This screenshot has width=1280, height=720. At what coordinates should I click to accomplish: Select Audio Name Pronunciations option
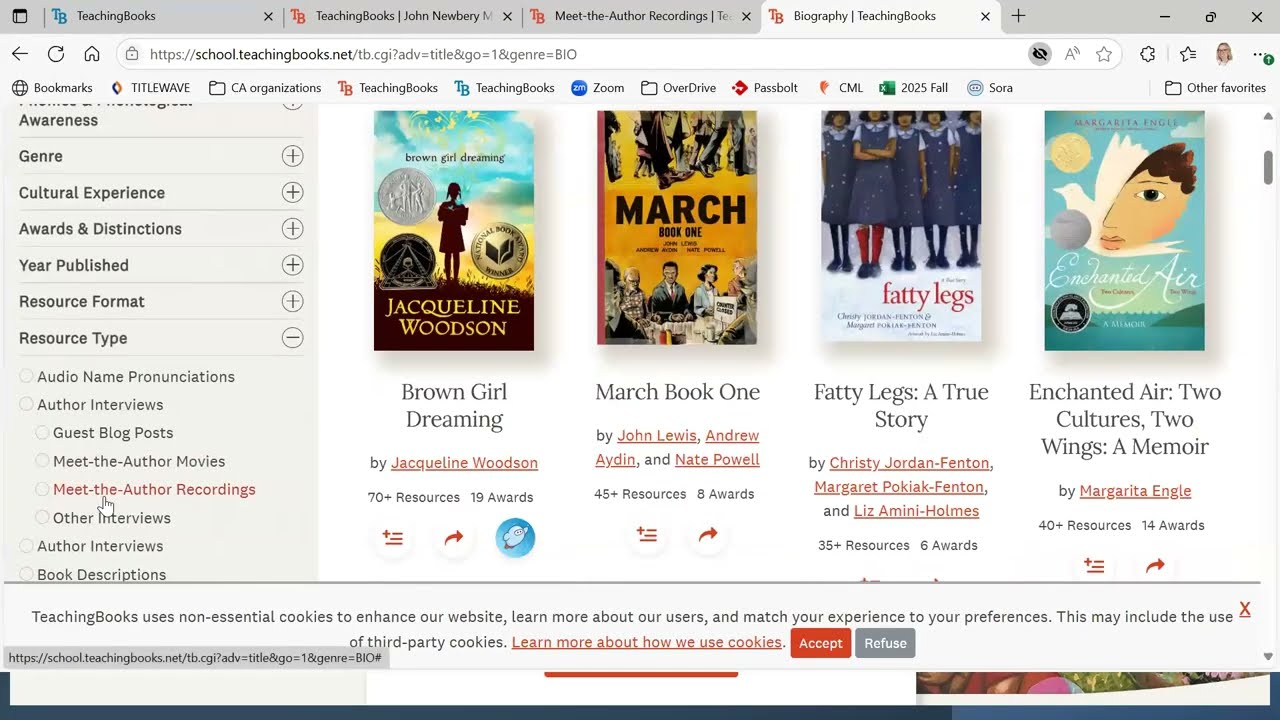[x=26, y=376]
